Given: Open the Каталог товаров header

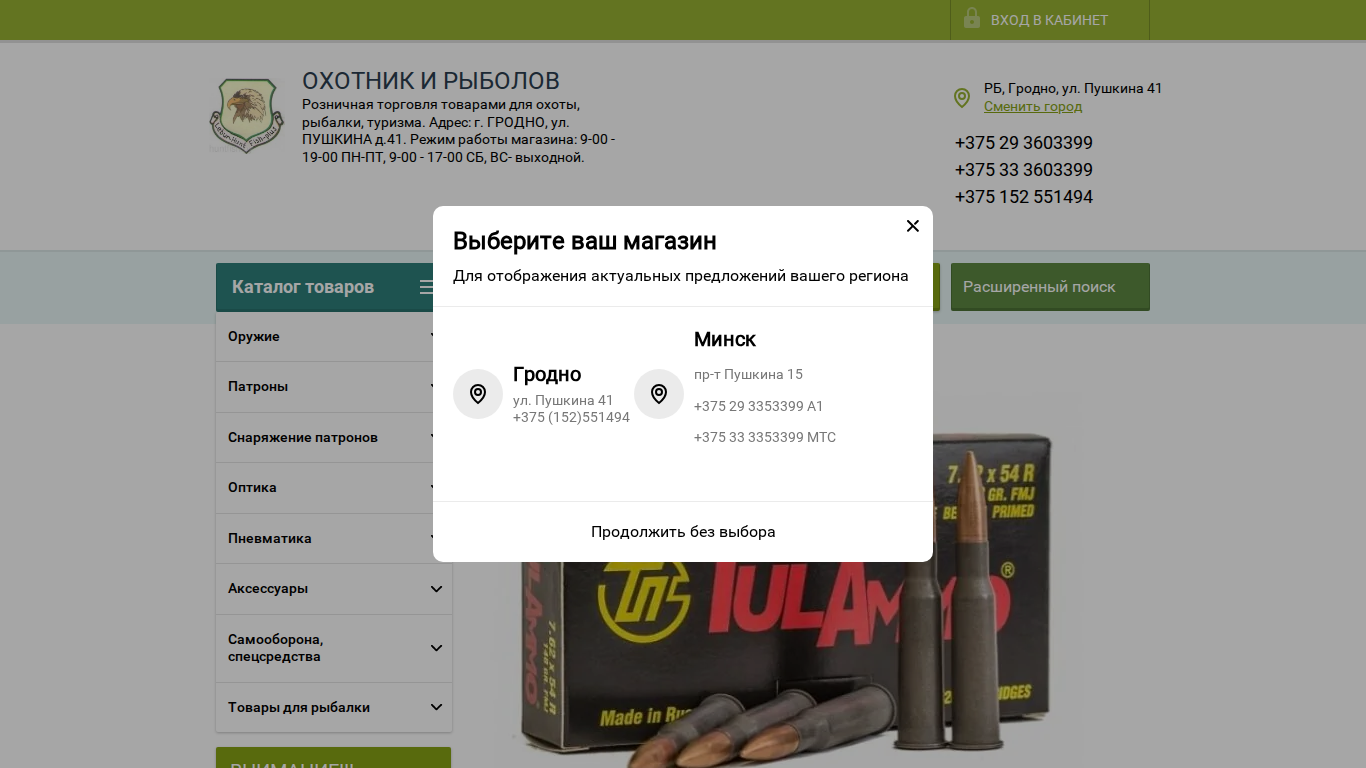Looking at the screenshot, I should click(334, 287).
